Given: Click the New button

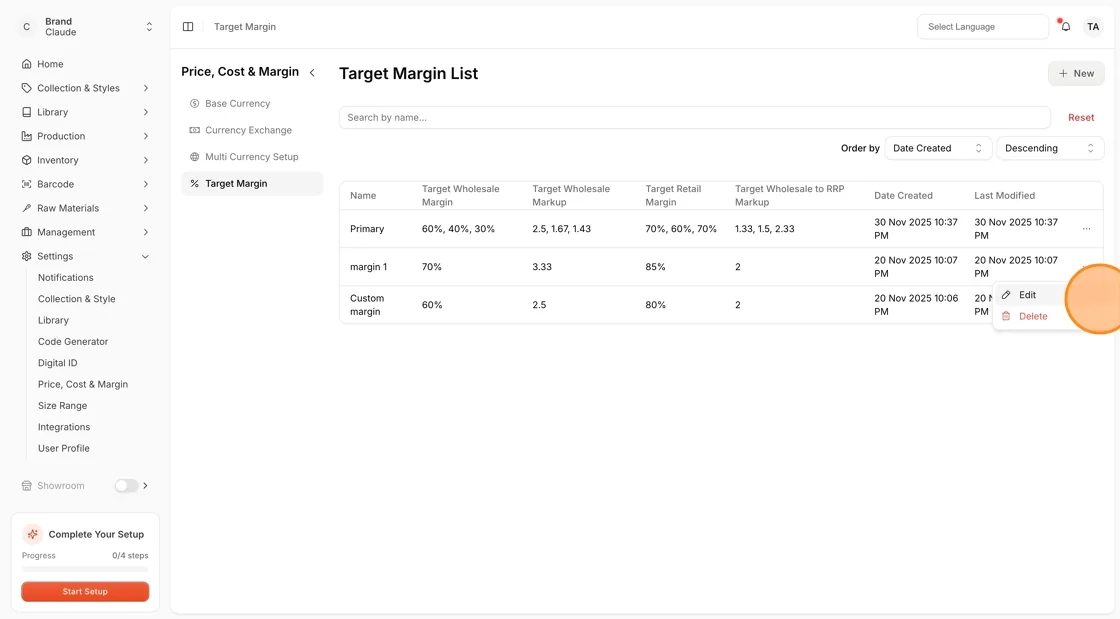Looking at the screenshot, I should pos(1076,74).
